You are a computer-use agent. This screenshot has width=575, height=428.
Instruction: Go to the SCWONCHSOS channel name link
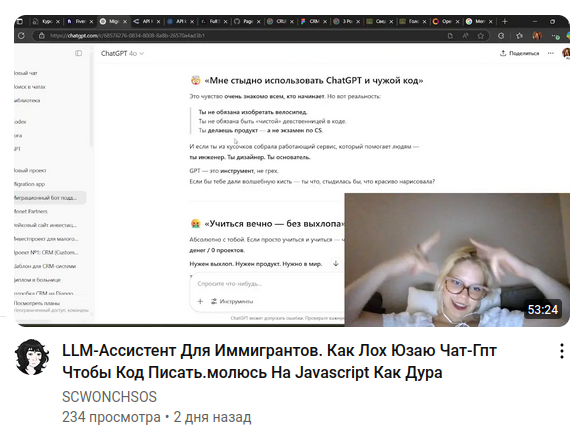109,397
